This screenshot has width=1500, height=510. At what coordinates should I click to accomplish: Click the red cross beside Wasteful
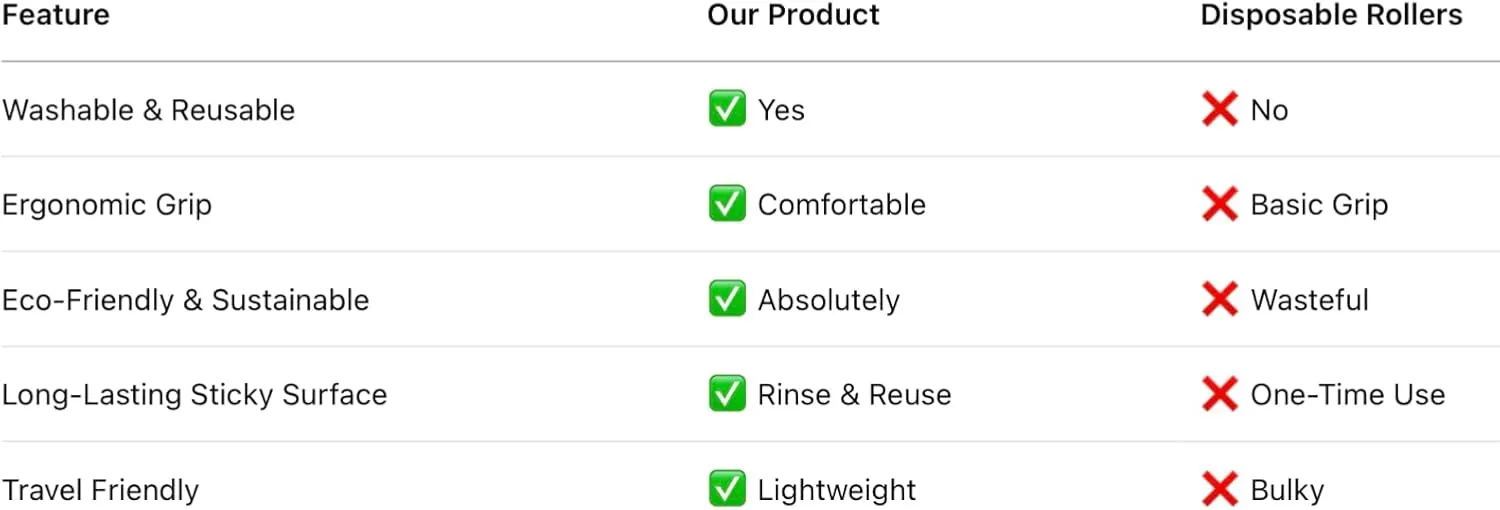pos(1220,299)
